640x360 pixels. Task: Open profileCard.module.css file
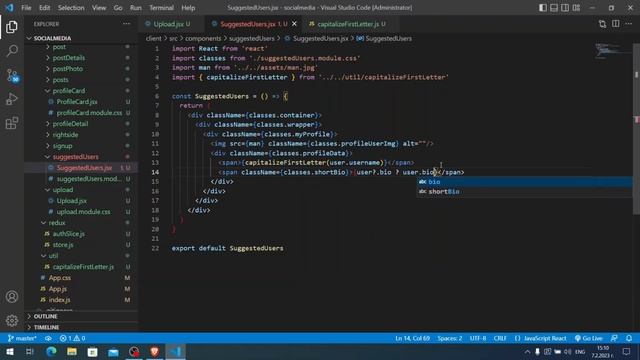[89, 113]
